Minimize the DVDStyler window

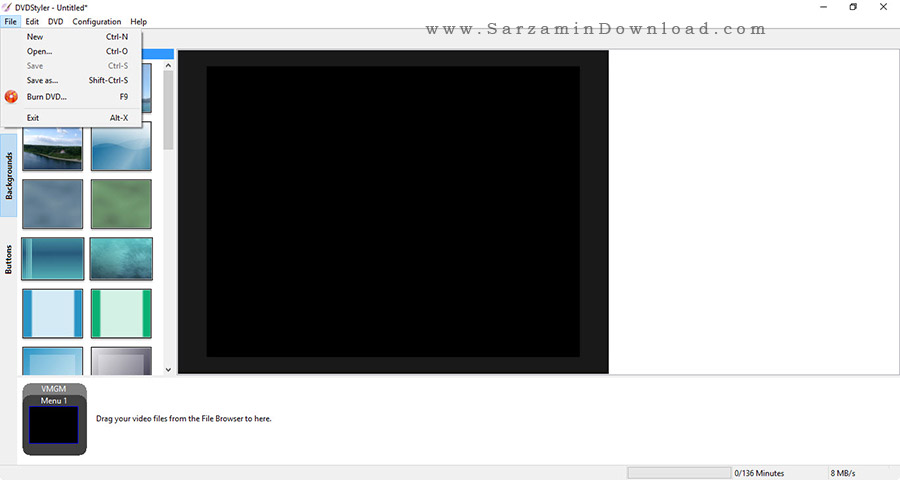coord(824,7)
